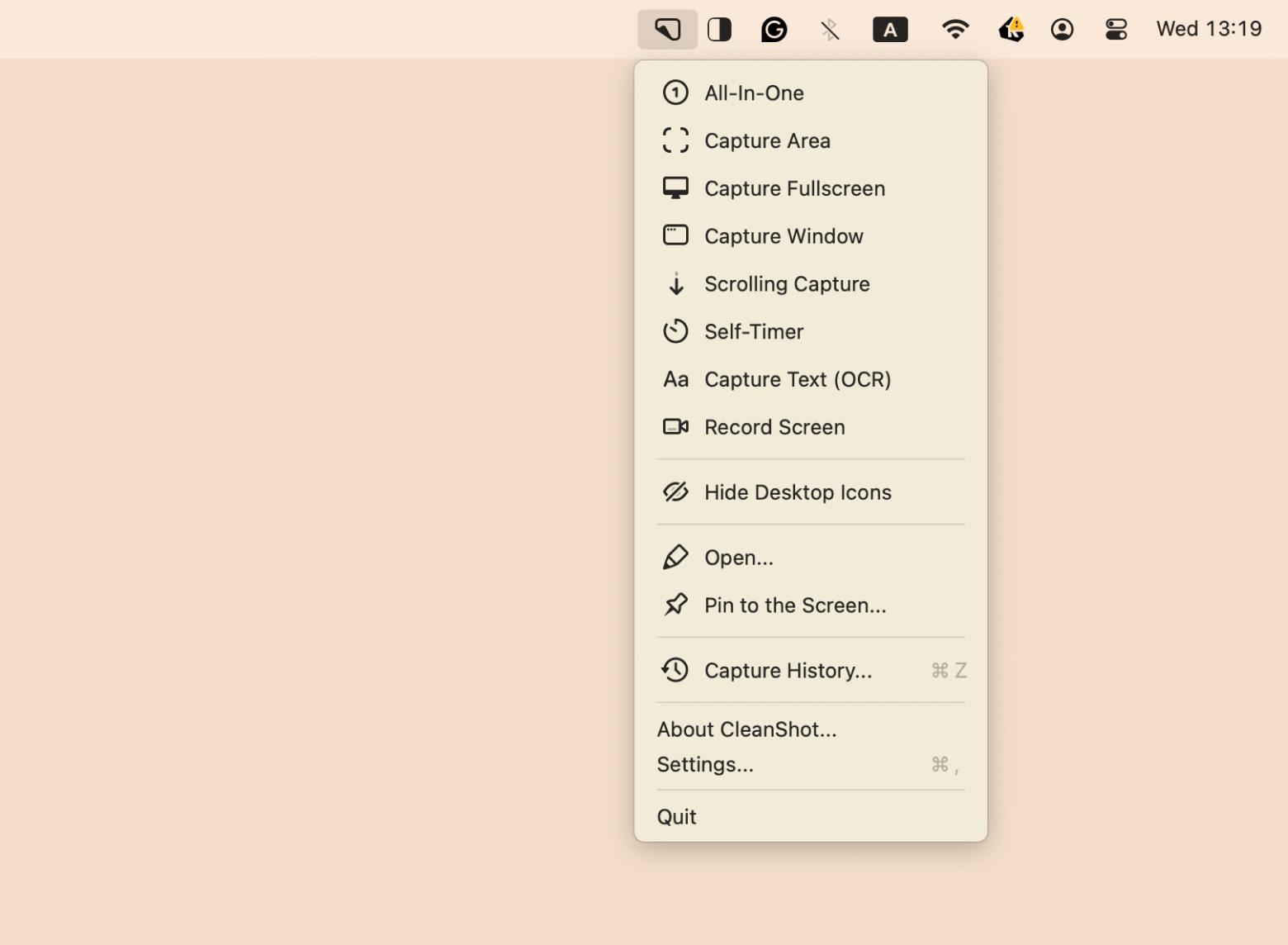Open the Wi-Fi status menu
This screenshot has height=945, width=1288.
[x=954, y=30]
